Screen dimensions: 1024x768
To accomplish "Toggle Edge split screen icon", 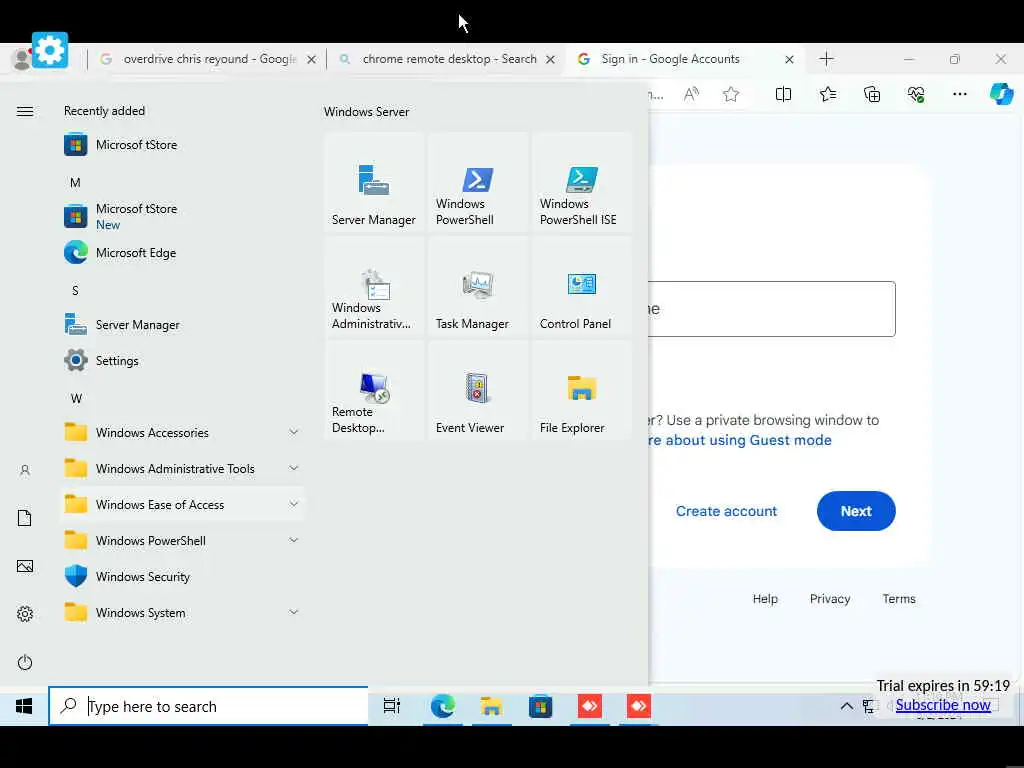I will pos(783,95).
